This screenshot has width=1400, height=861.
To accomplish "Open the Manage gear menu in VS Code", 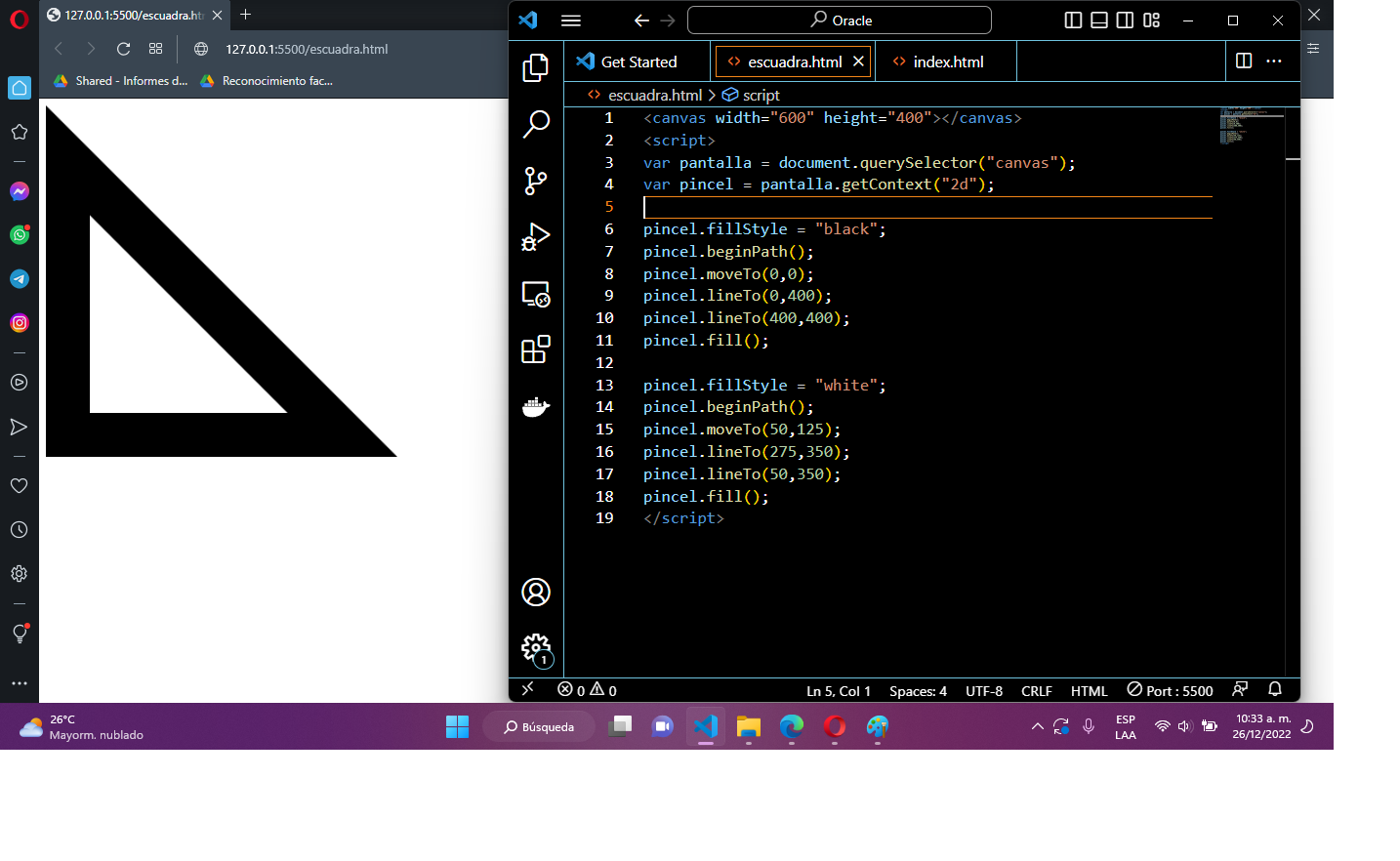I will pos(536,648).
